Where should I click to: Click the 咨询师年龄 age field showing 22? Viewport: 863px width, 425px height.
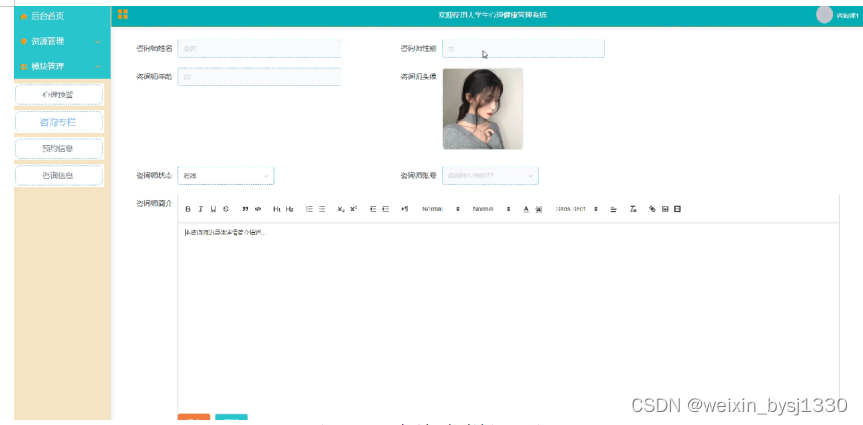[x=259, y=77]
